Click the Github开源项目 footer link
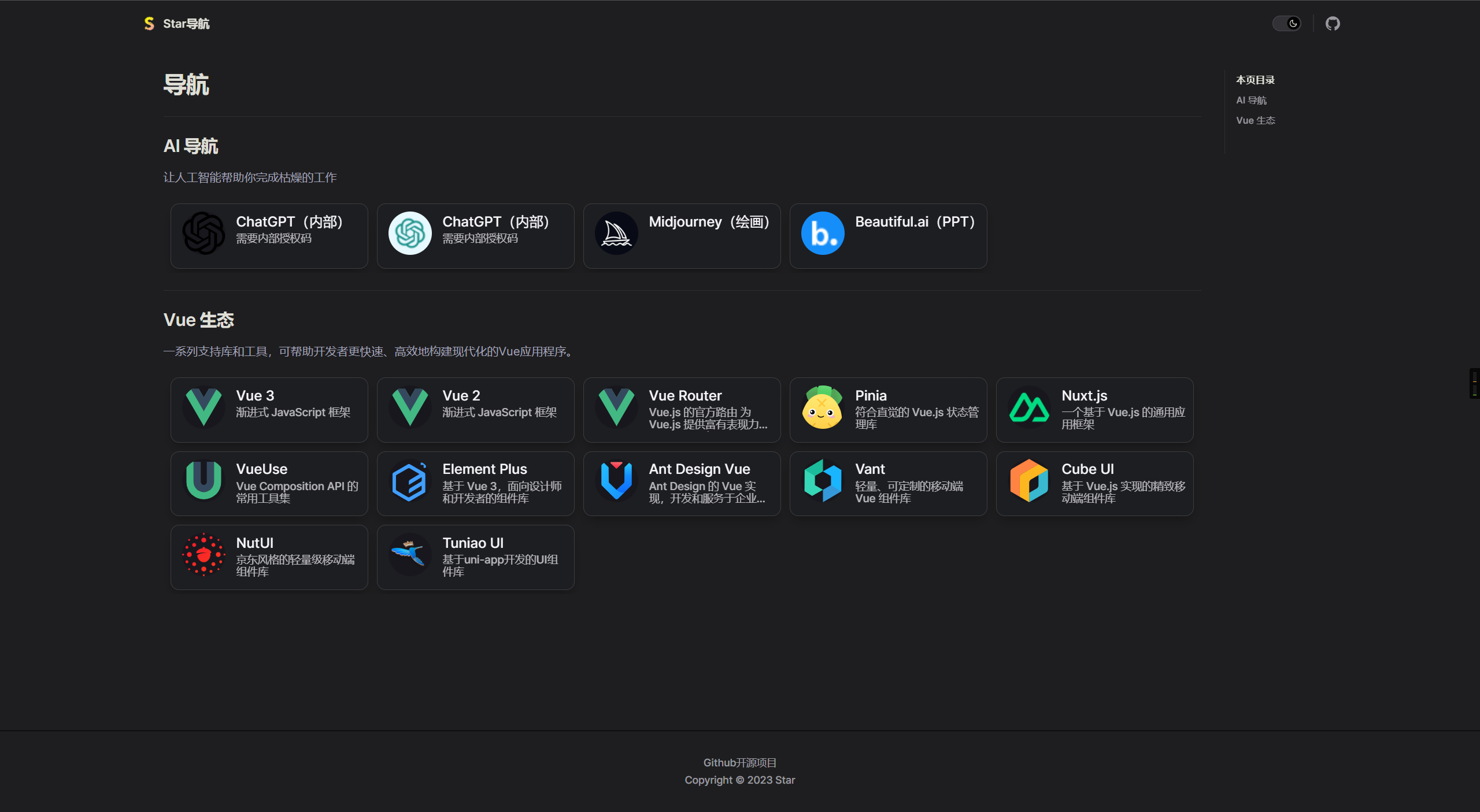Screen dimensions: 1480x812 point(739,763)
